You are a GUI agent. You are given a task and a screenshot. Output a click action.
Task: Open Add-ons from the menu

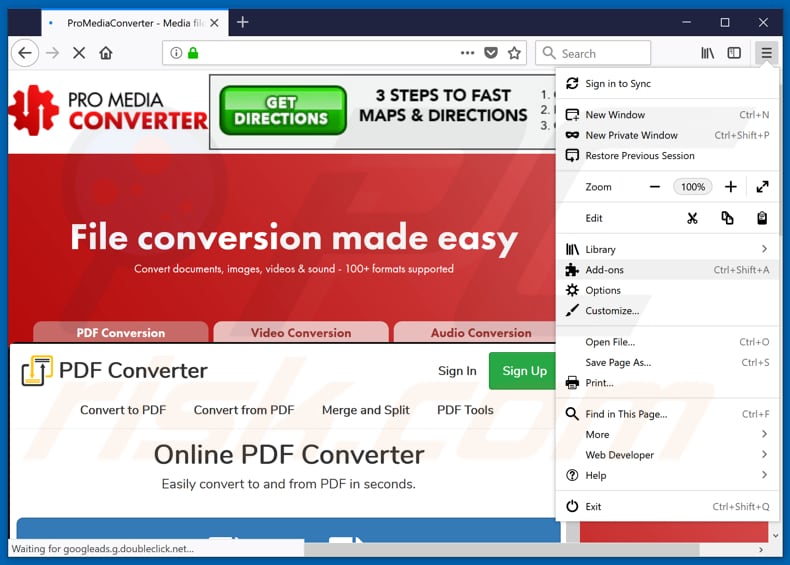click(x=668, y=270)
